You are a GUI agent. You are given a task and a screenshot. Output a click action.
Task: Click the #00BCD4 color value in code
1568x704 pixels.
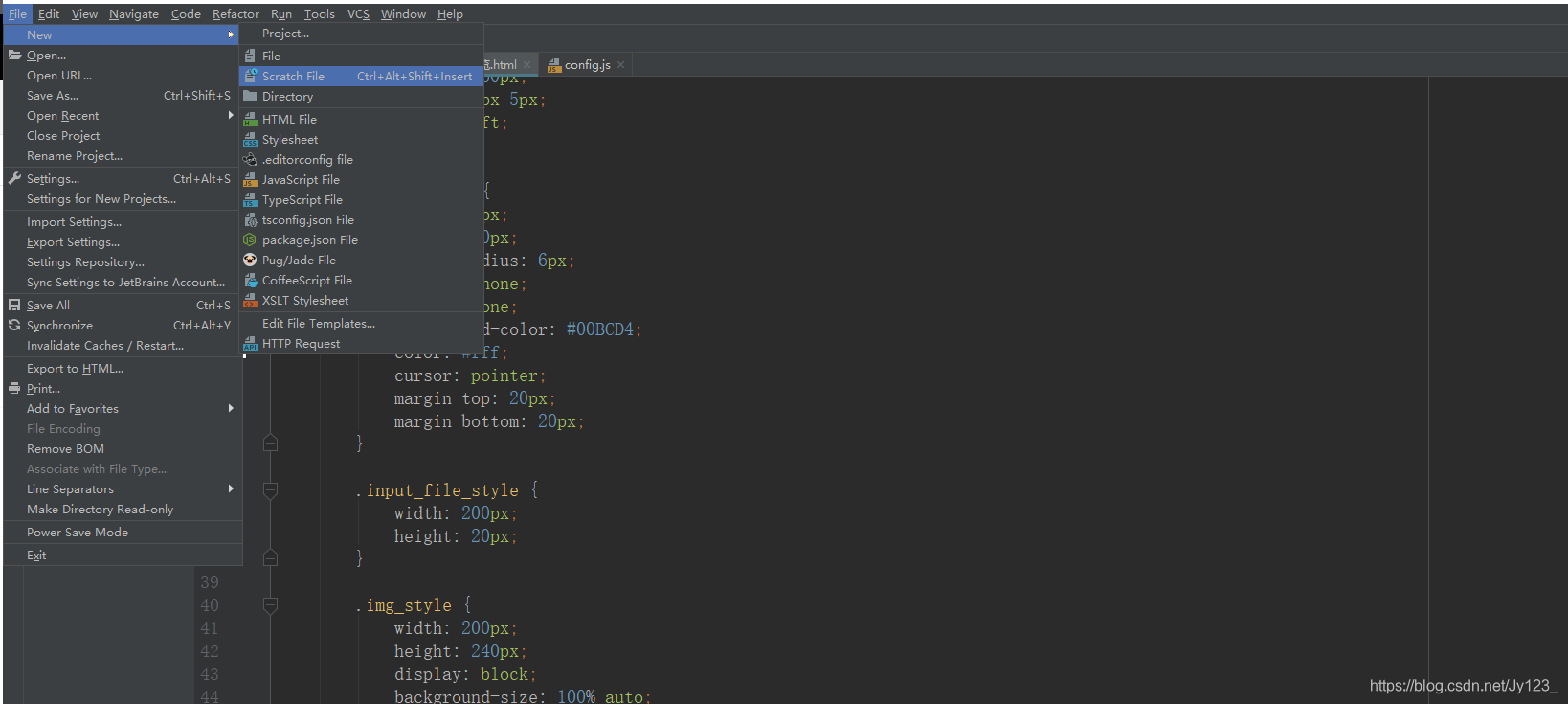coord(599,329)
